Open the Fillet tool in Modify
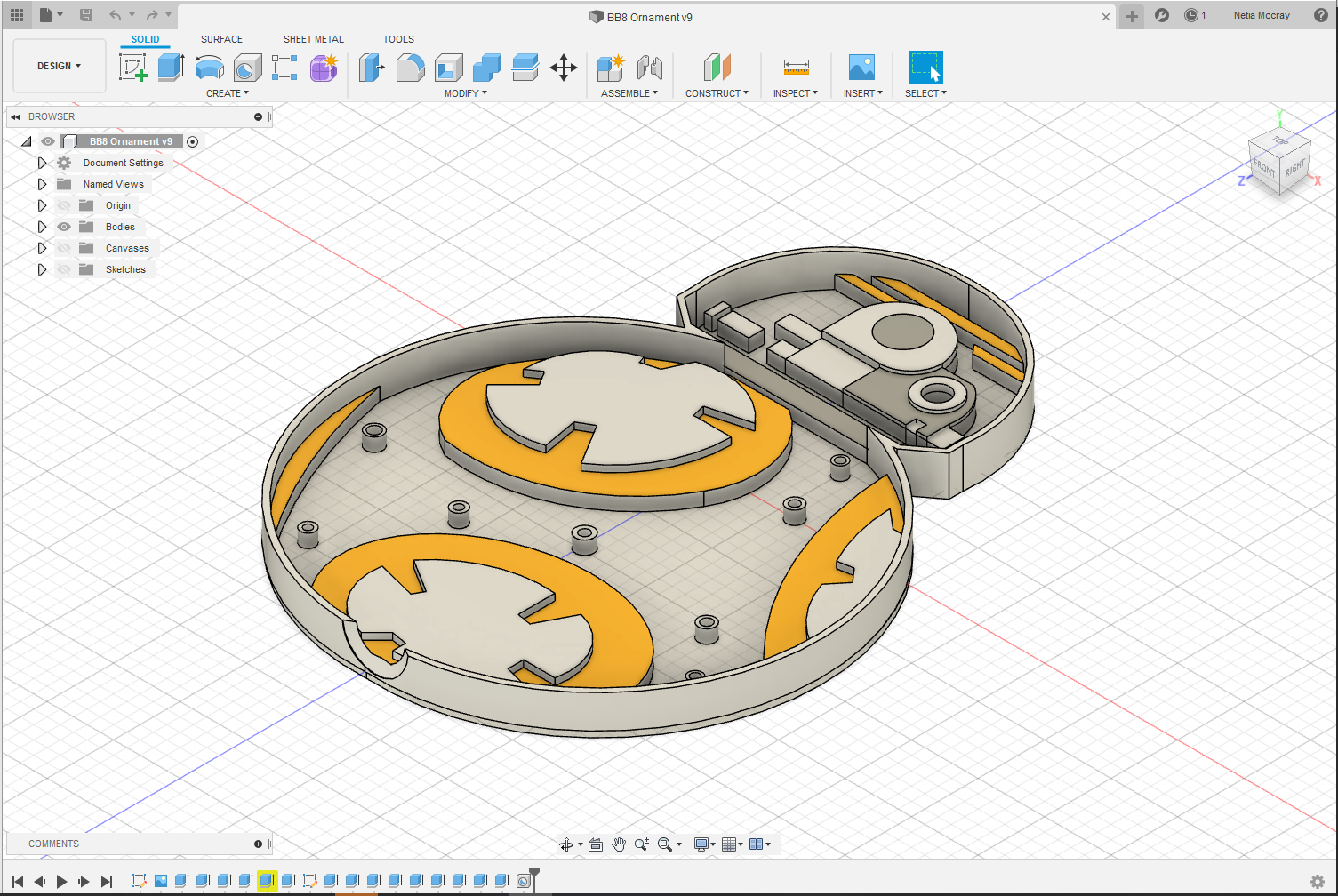 pyautogui.click(x=410, y=68)
